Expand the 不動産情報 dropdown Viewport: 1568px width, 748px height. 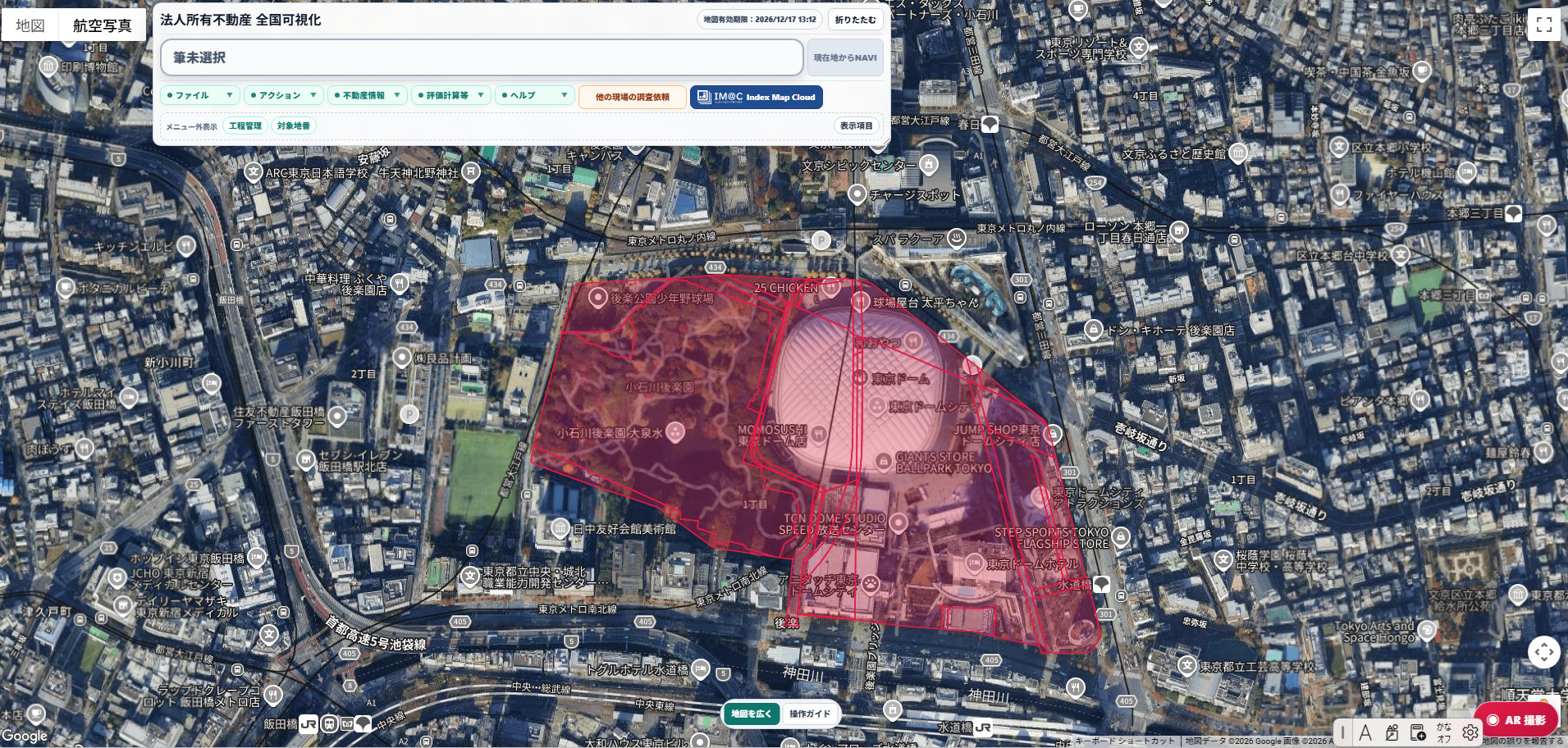click(368, 95)
